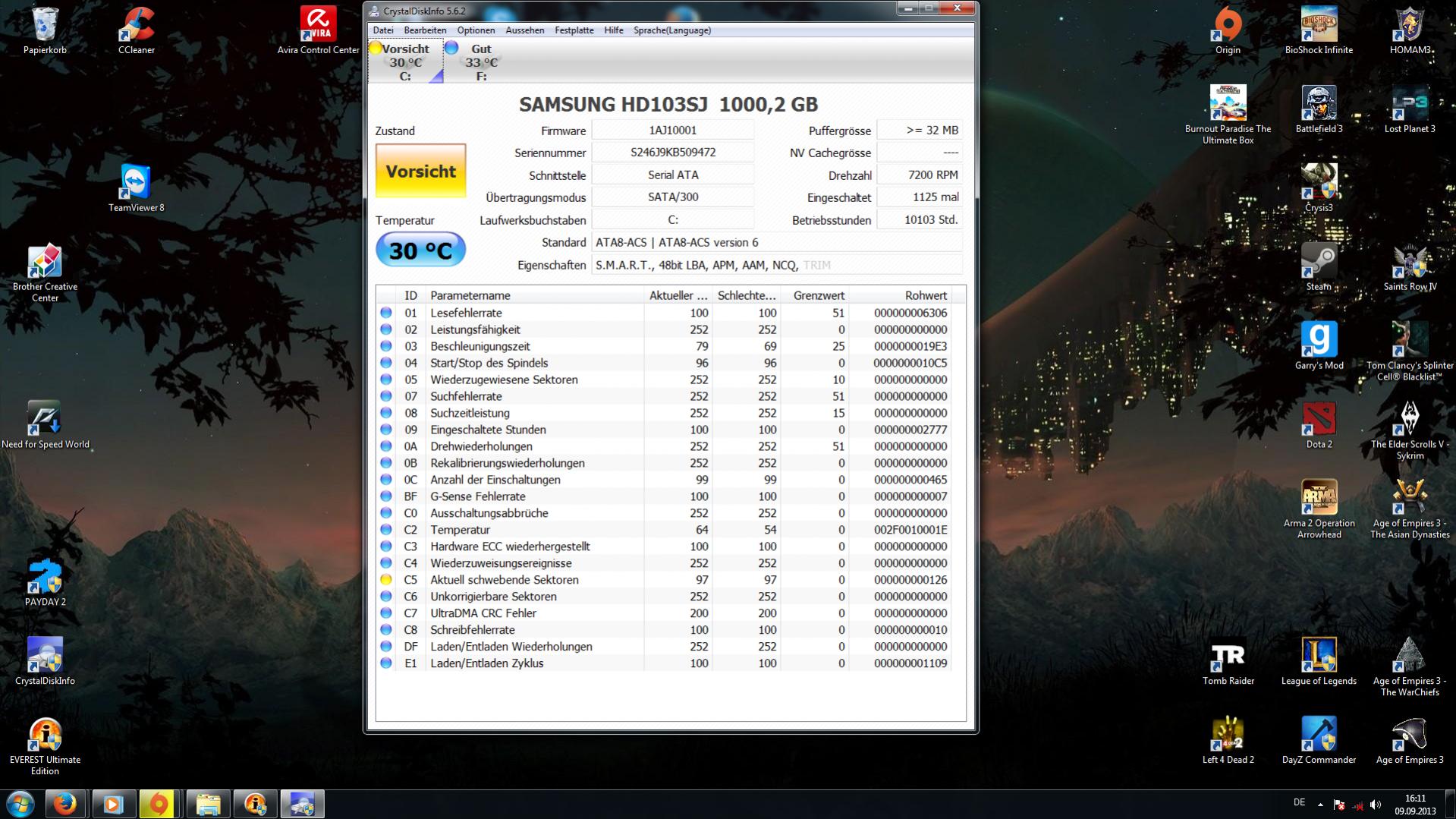This screenshot has width=1456, height=819.
Task: Select the Tomb Raider shortcut
Action: pos(1228,661)
